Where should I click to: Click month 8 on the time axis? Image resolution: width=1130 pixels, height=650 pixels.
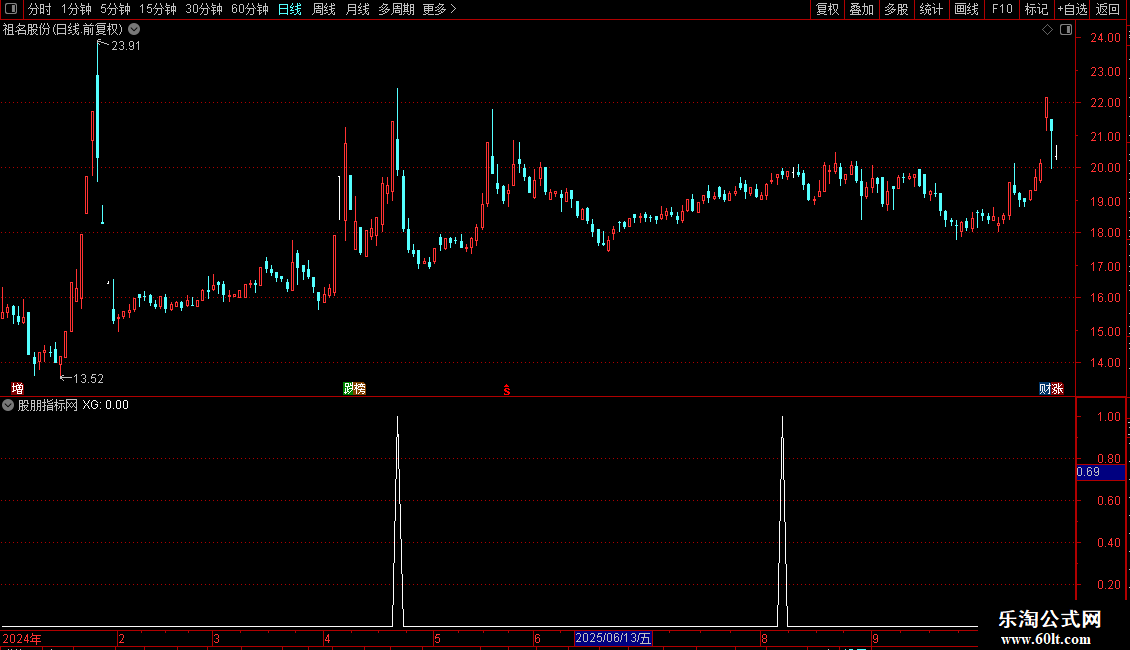764,638
